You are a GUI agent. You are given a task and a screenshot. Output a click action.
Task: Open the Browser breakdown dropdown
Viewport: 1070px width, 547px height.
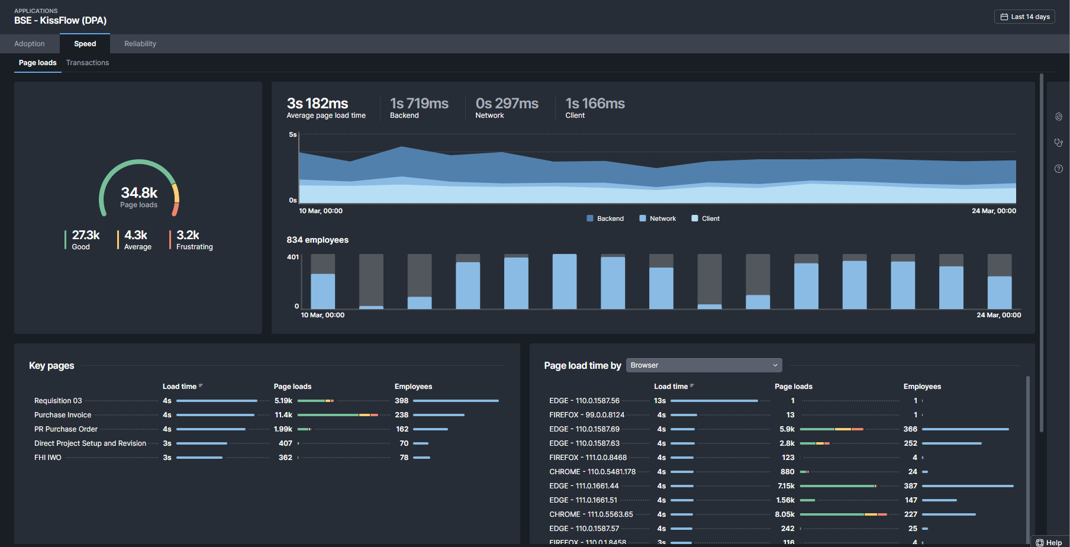point(703,365)
